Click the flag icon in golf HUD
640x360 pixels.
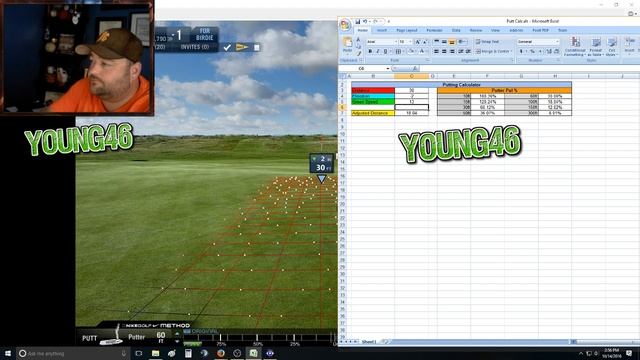click(242, 47)
